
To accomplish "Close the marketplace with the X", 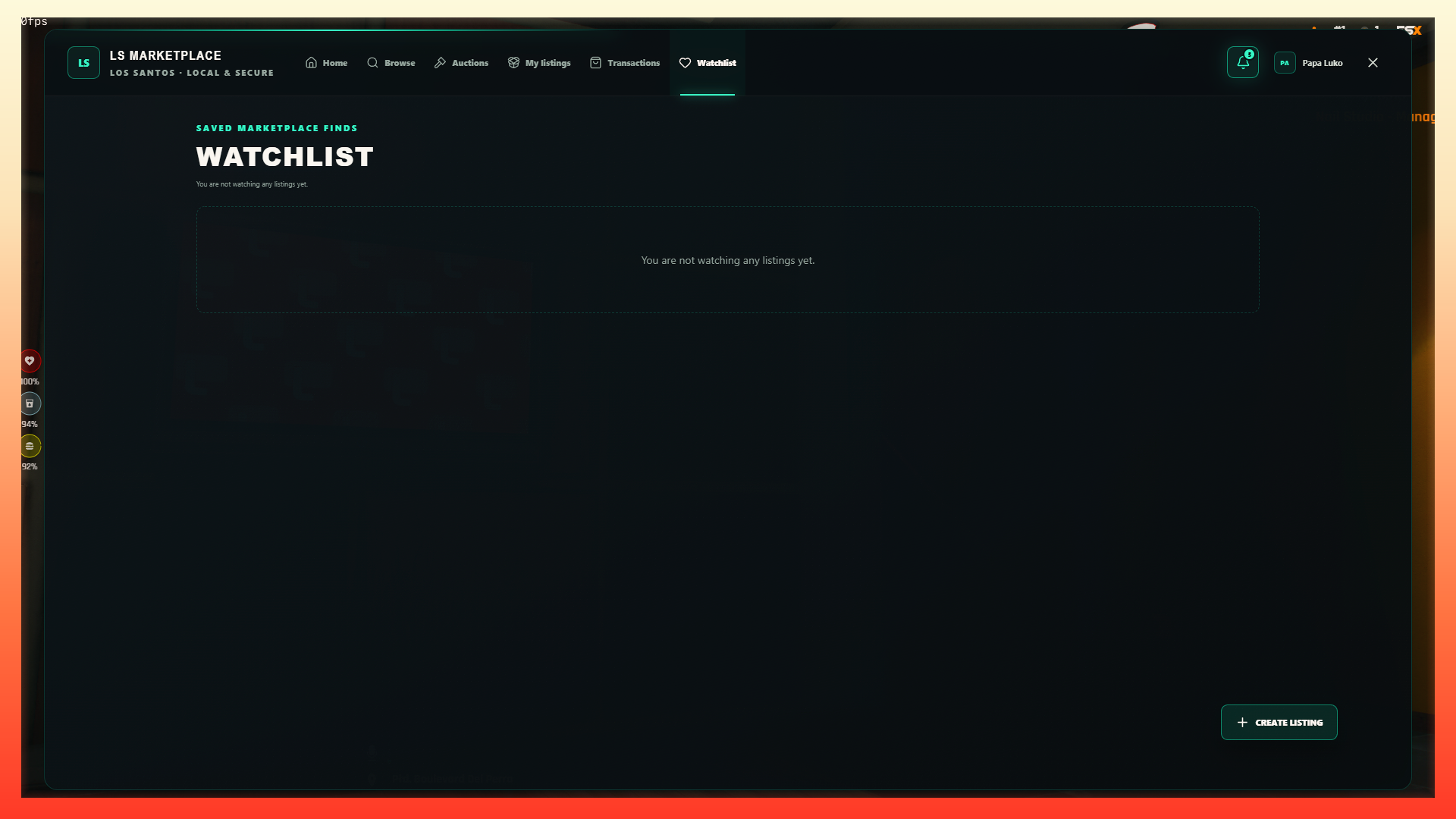I will (x=1373, y=63).
